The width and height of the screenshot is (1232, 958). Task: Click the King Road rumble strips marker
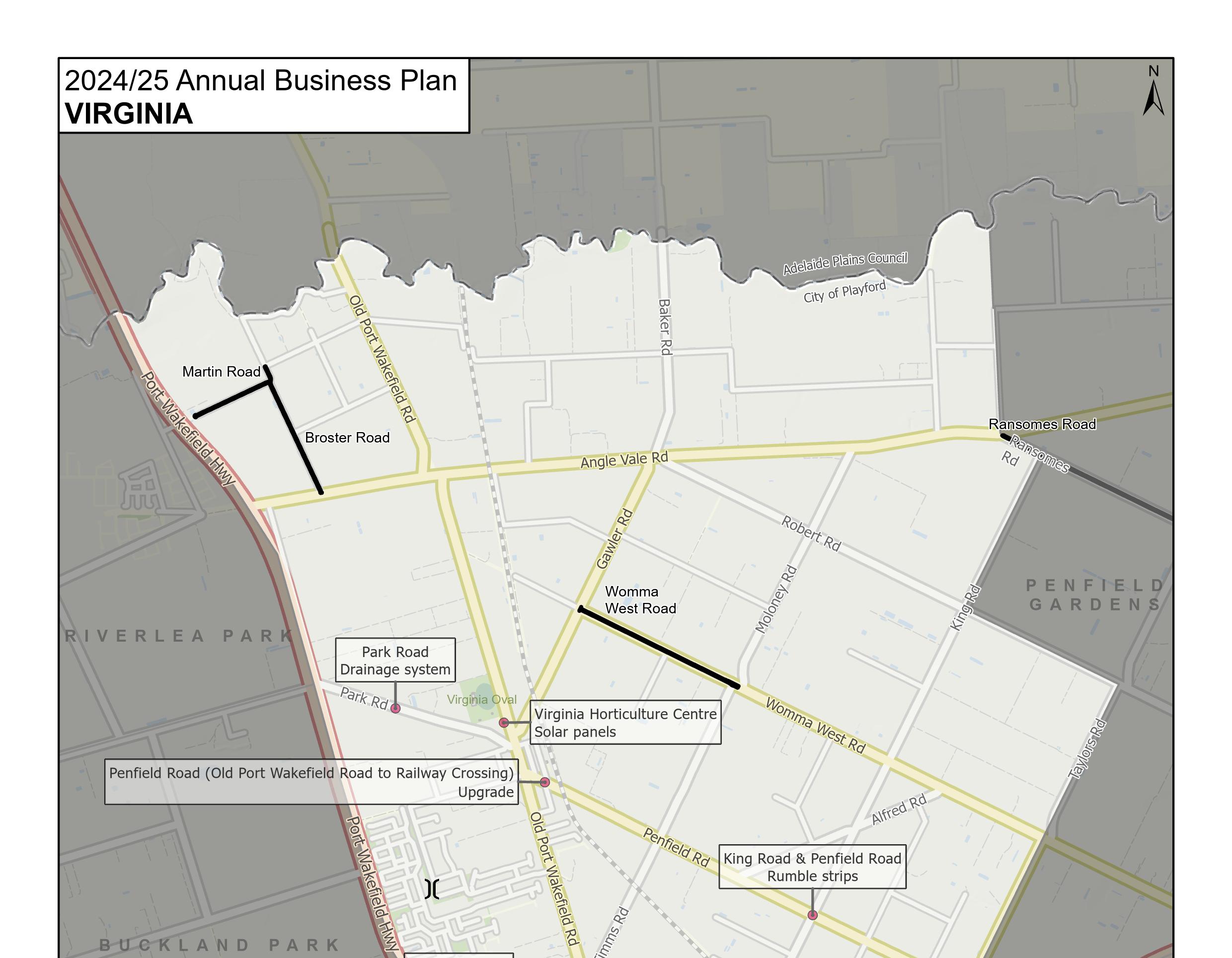click(812, 915)
